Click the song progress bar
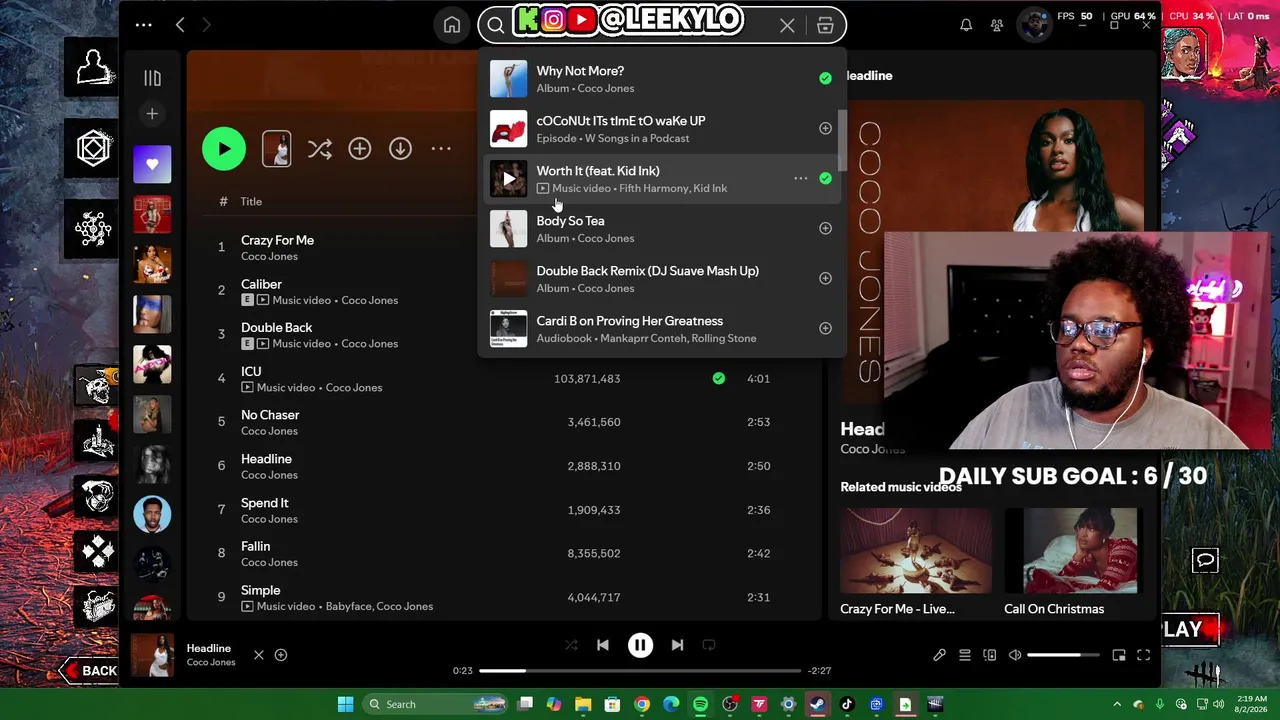The width and height of the screenshot is (1280, 720). (x=640, y=670)
